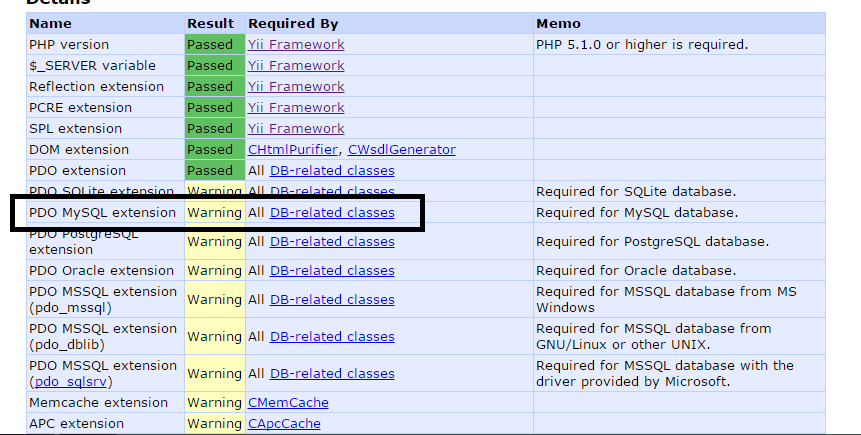The width and height of the screenshot is (861, 435).
Task: Select the APC extension name cell
Action: 105,423
